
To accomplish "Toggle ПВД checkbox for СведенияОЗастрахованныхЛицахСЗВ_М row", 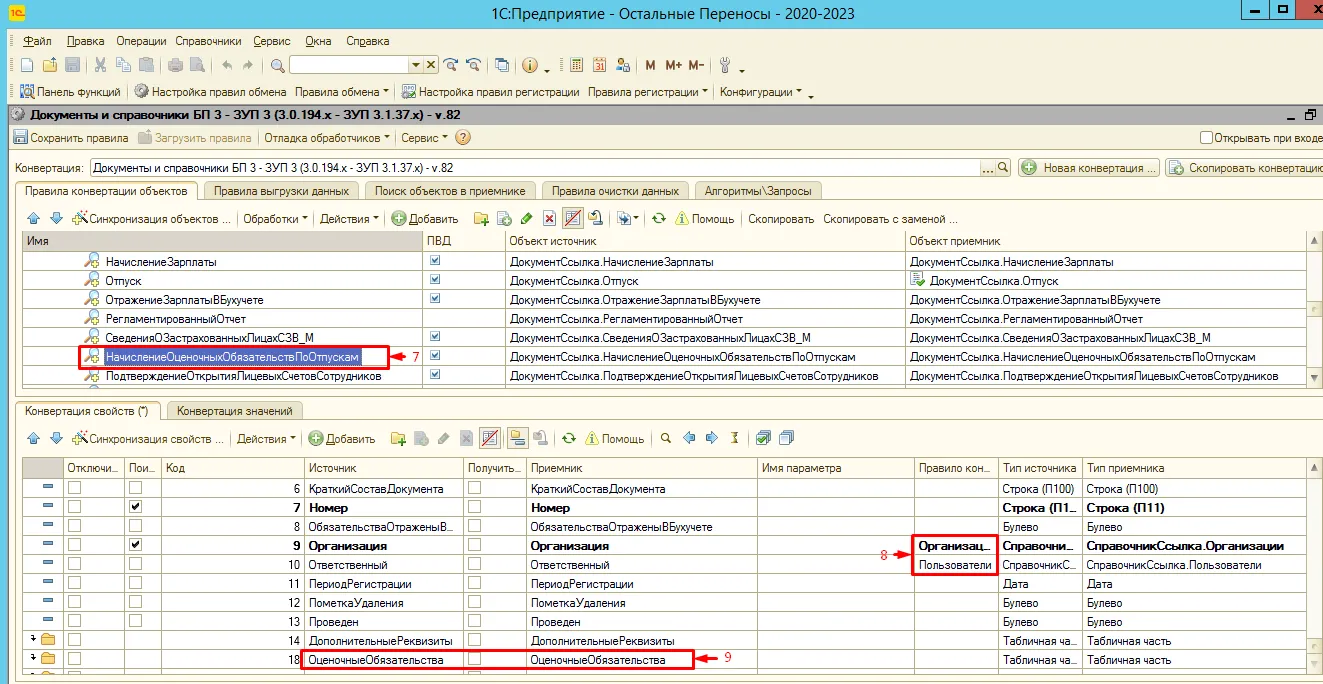I will pyautogui.click(x=435, y=337).
